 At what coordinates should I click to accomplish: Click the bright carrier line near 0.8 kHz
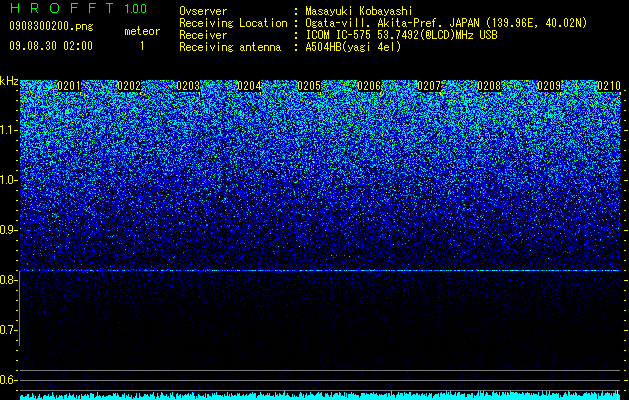(x=320, y=271)
